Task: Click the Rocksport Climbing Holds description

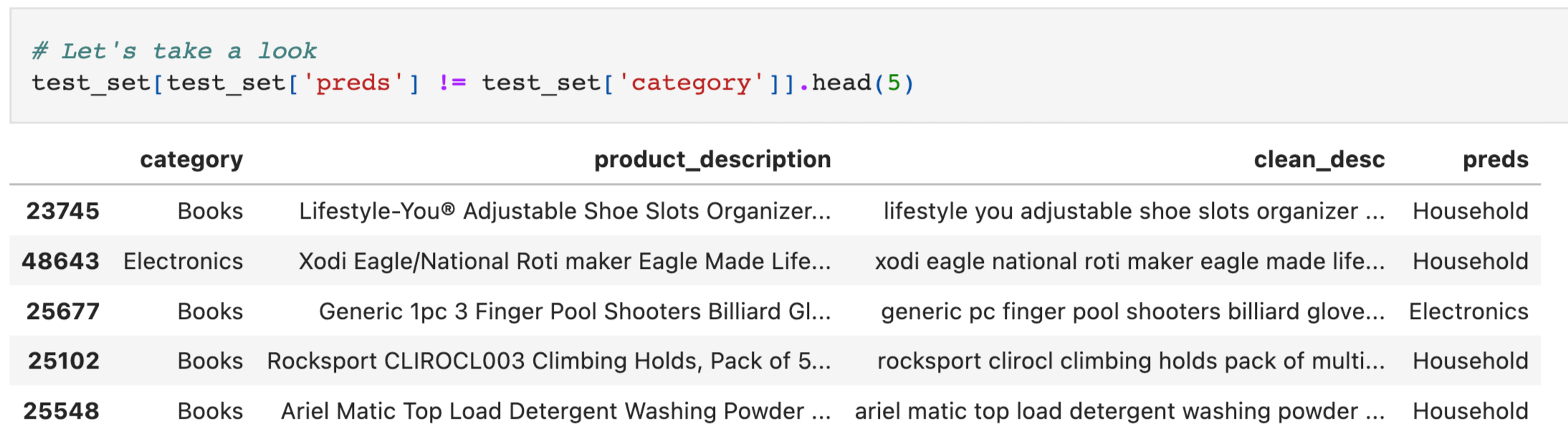Action: (x=549, y=361)
